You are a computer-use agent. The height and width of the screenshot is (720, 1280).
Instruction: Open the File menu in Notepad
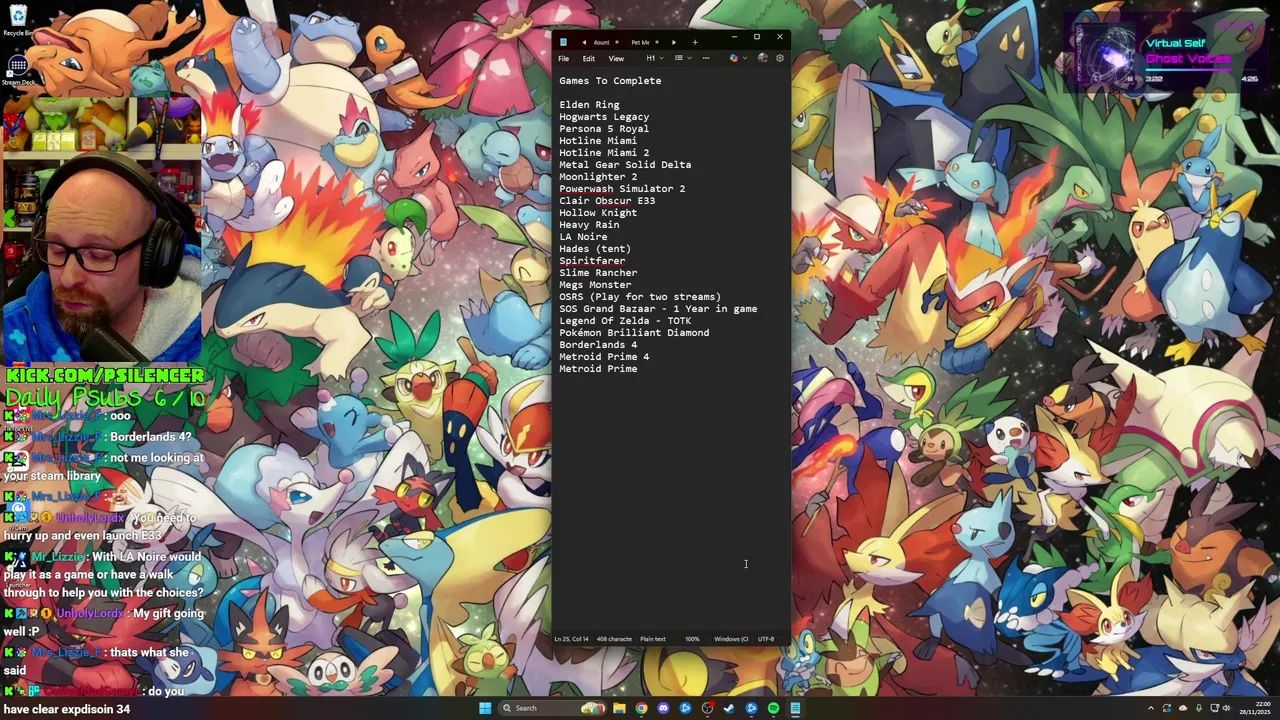(x=564, y=58)
